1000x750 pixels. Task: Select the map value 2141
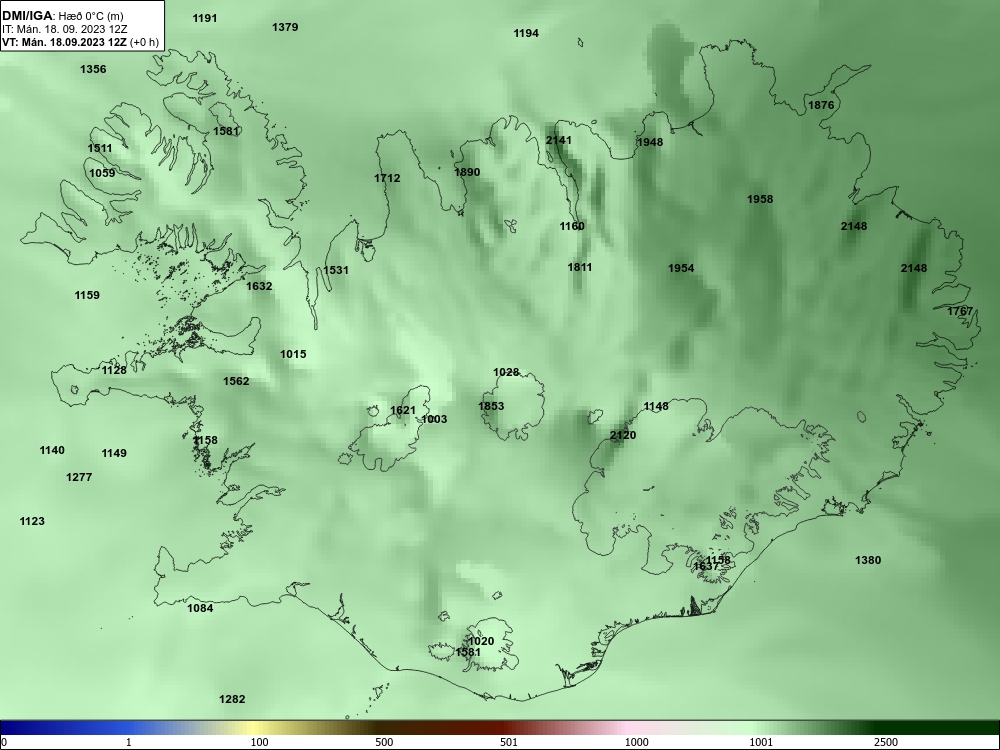(x=559, y=140)
